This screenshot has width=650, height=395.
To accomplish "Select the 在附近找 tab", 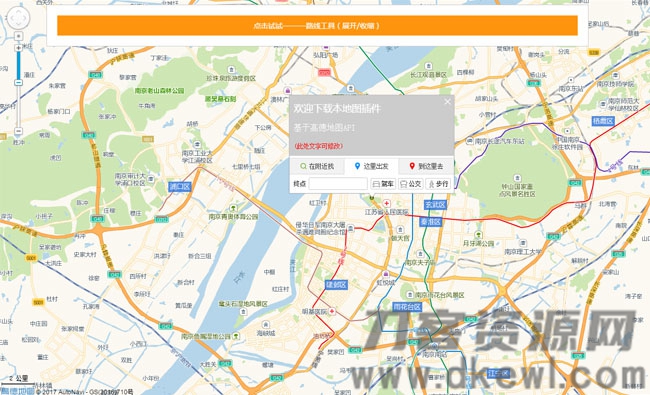I will (317, 166).
